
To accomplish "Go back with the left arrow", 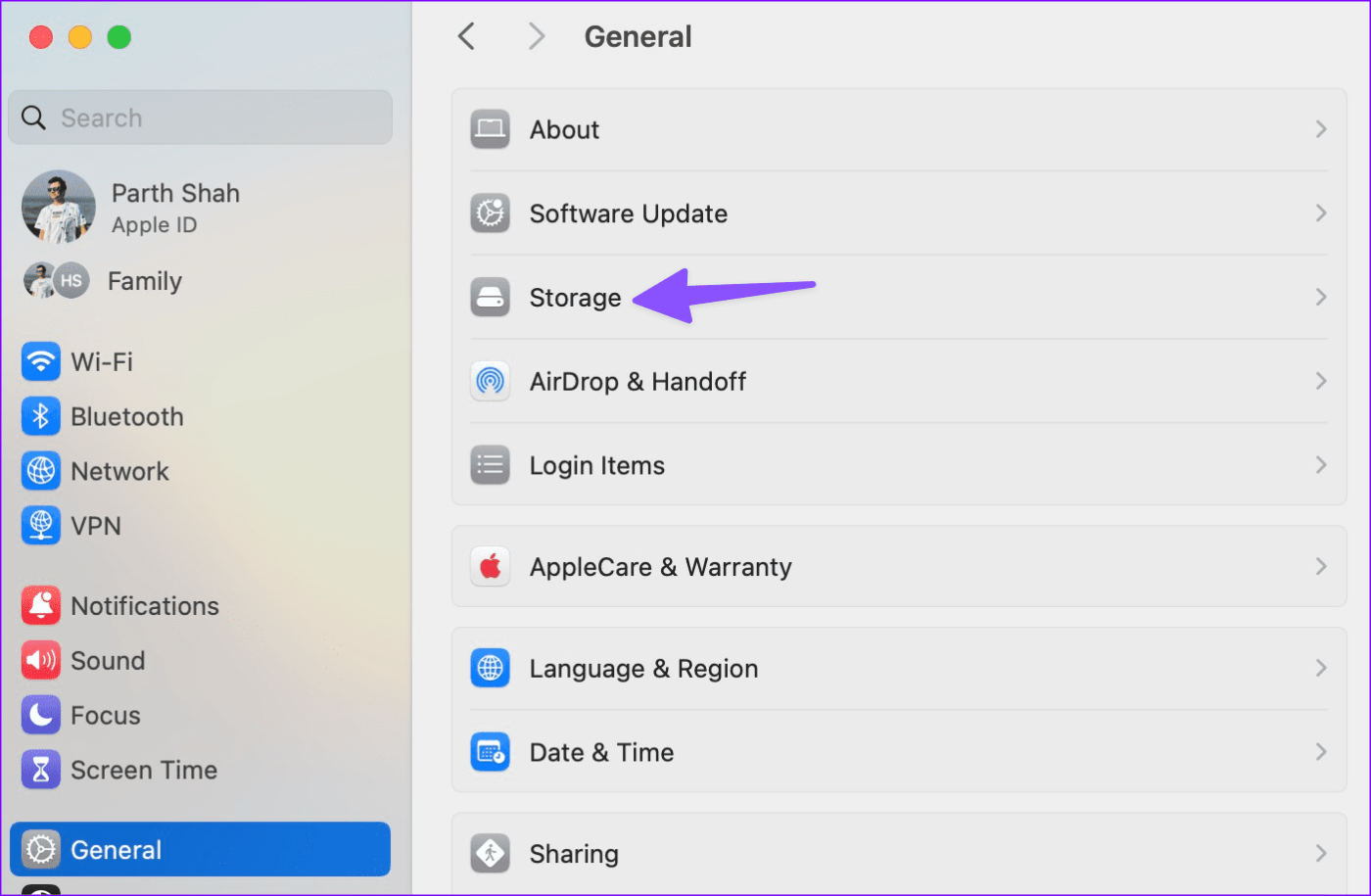I will click(467, 37).
